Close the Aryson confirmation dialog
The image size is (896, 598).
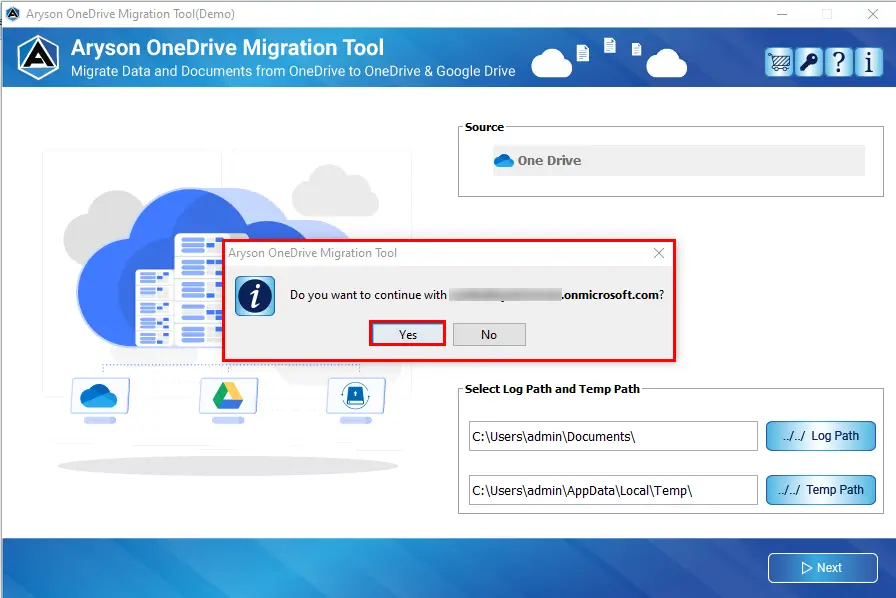tap(659, 253)
